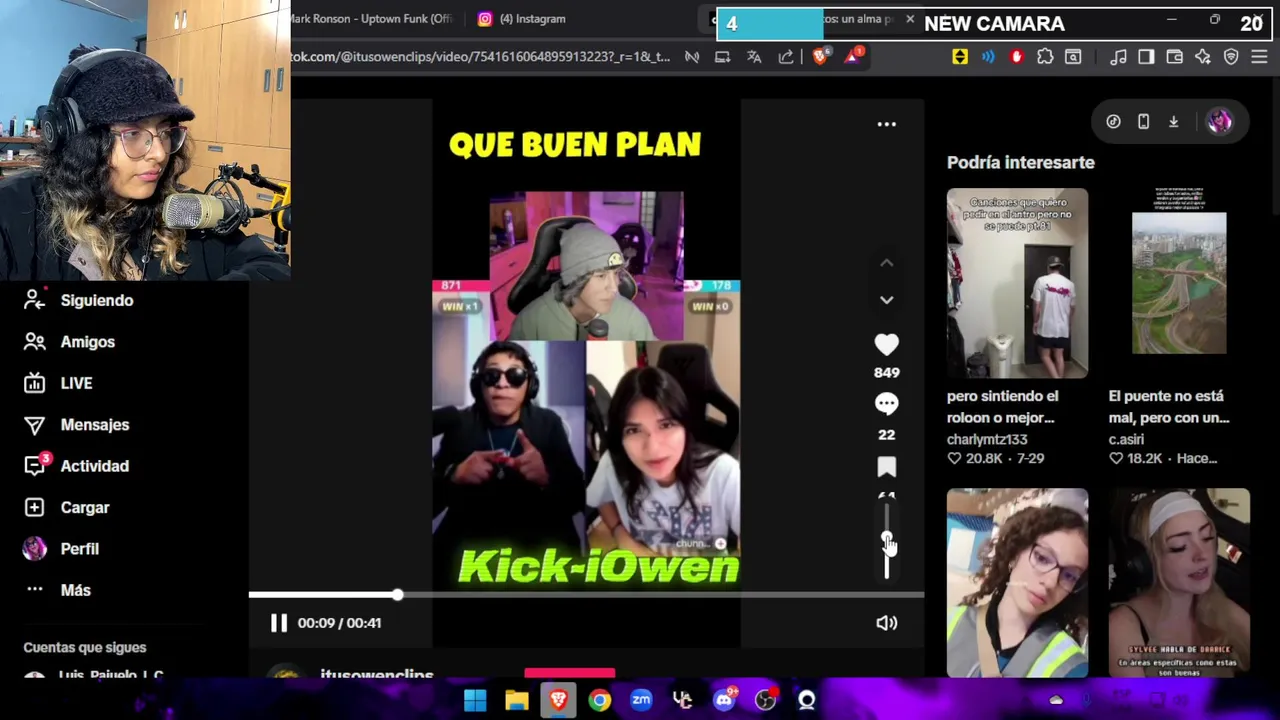Click the music note playlist icon
The image size is (1280, 720).
click(1118, 57)
